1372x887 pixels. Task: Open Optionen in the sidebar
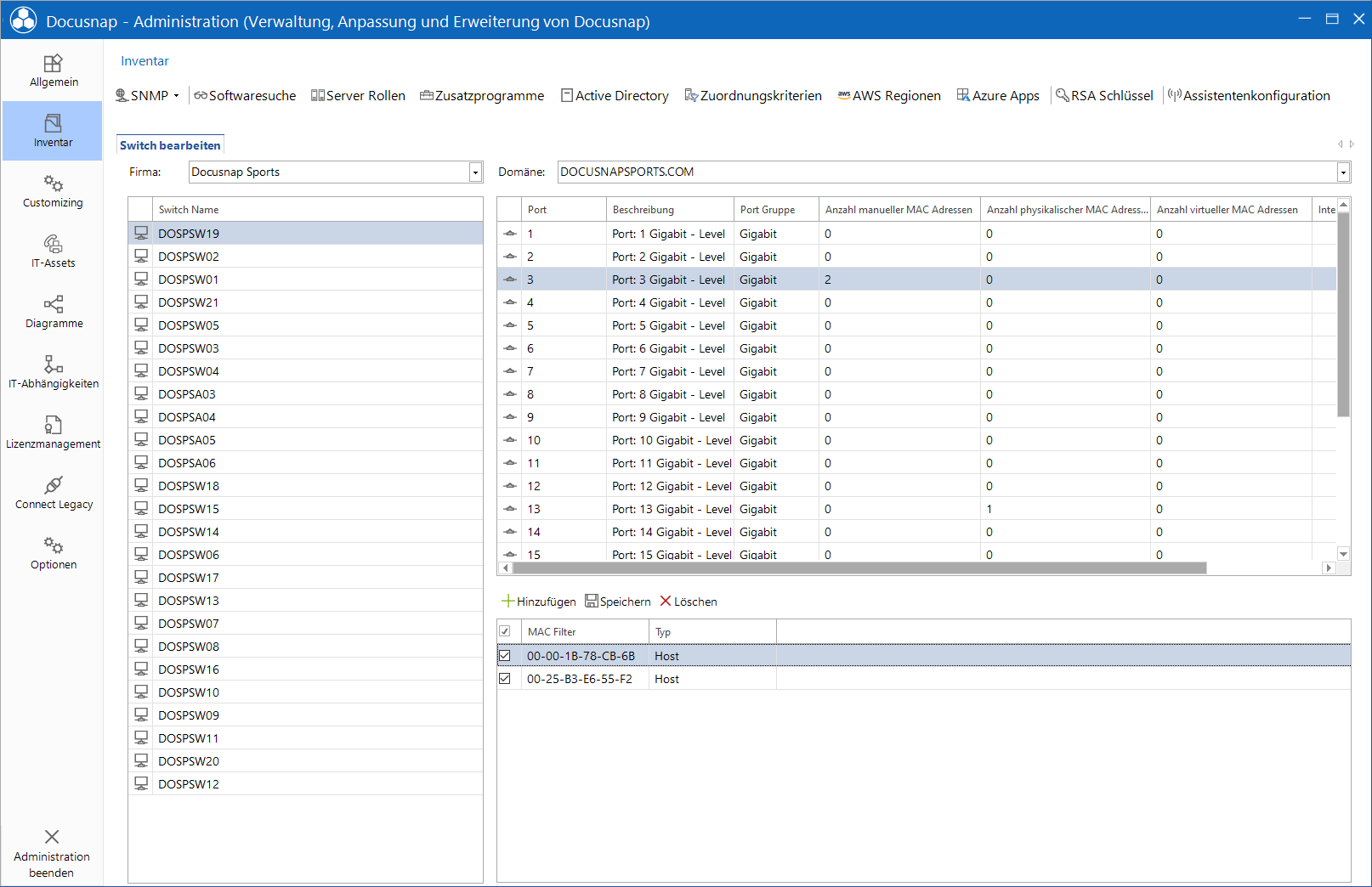click(53, 553)
